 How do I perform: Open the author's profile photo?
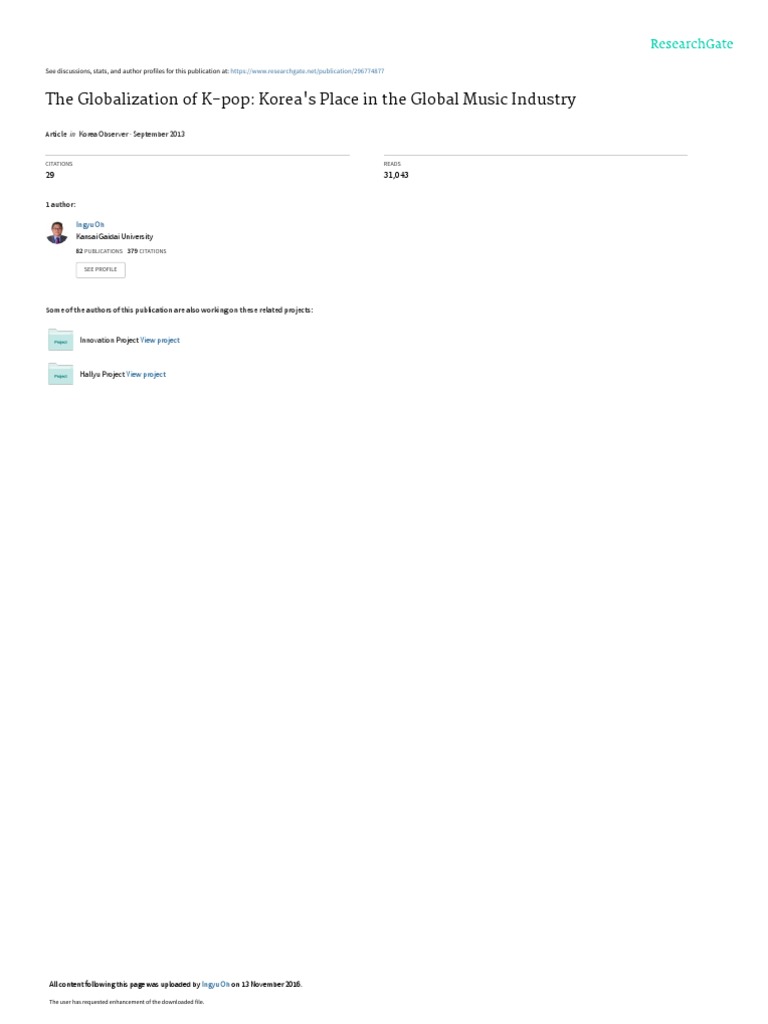coord(57,232)
